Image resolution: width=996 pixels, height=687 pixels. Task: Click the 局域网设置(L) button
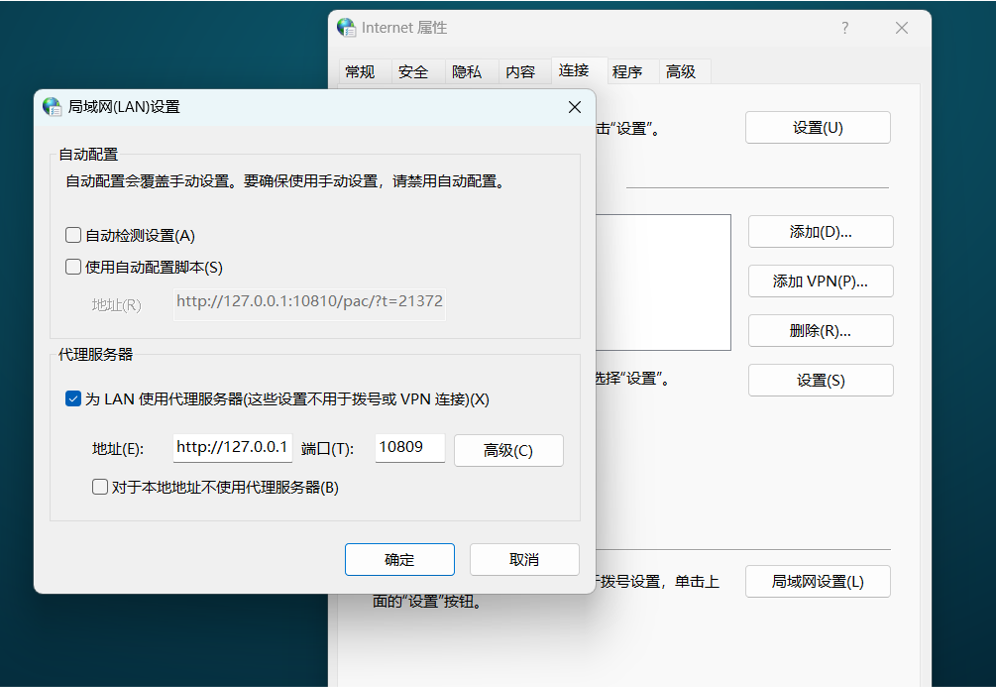[818, 582]
